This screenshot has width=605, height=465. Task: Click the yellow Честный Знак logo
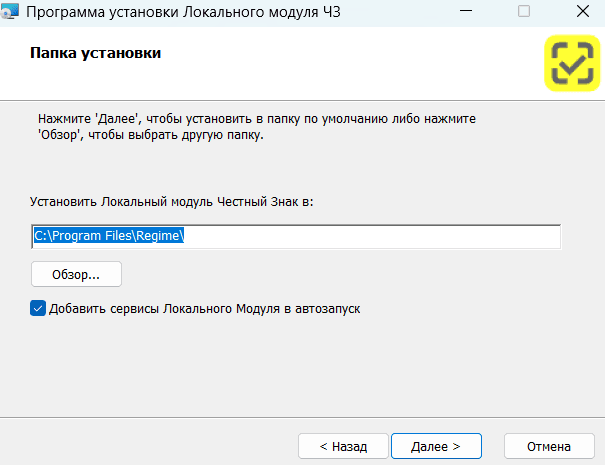point(573,65)
